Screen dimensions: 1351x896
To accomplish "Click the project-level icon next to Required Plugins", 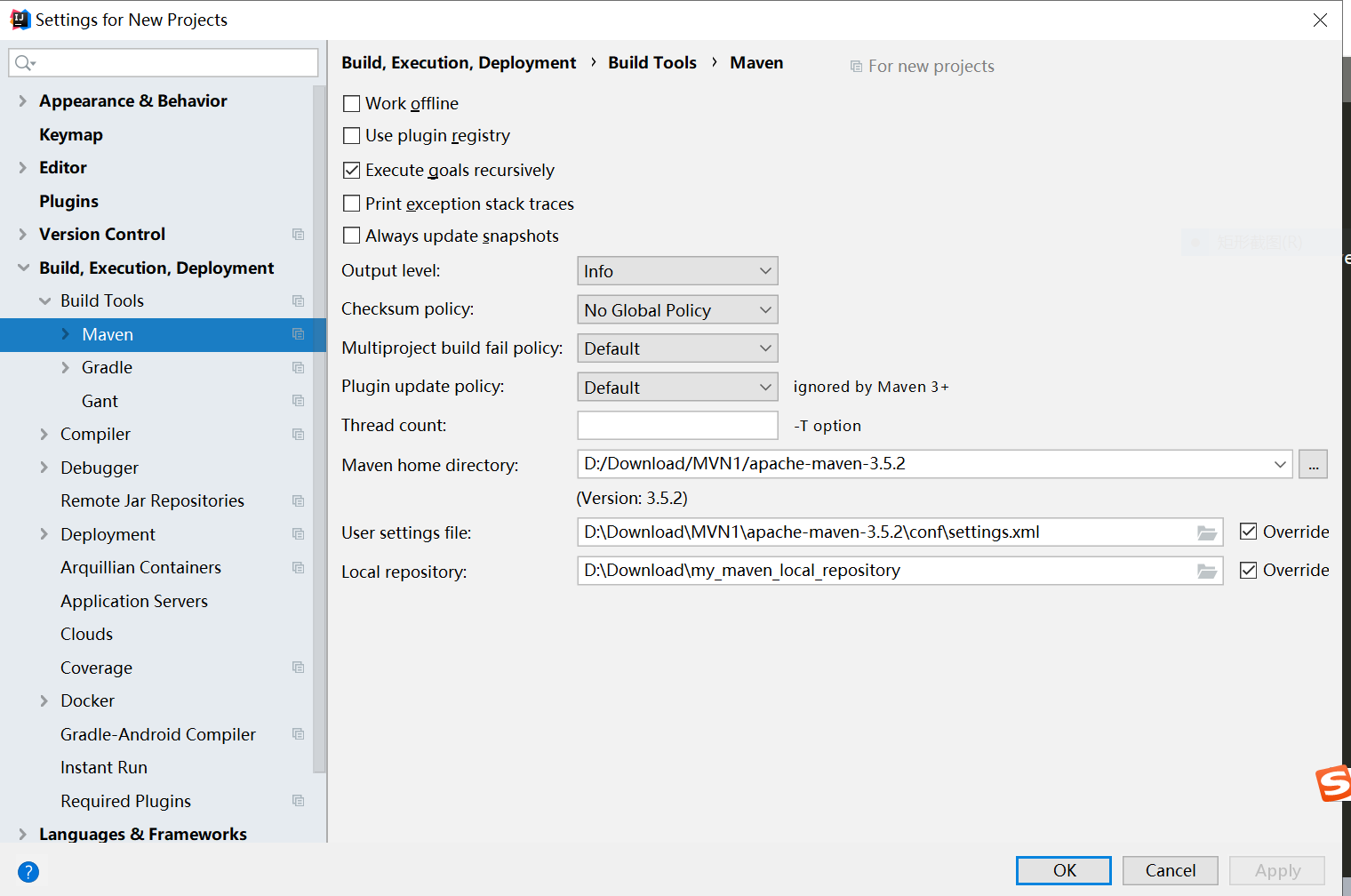I will [298, 801].
